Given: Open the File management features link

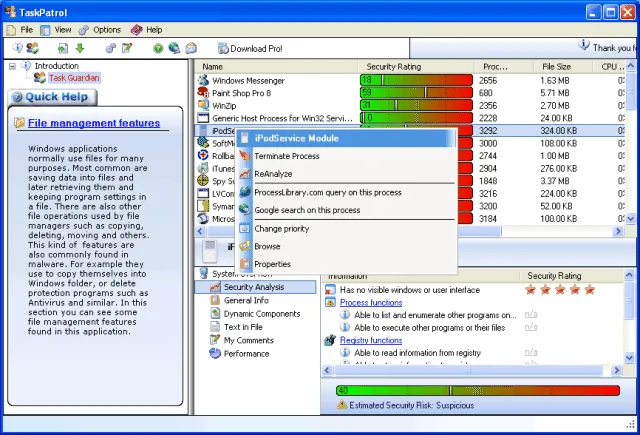Looking at the screenshot, I should coord(94,123).
